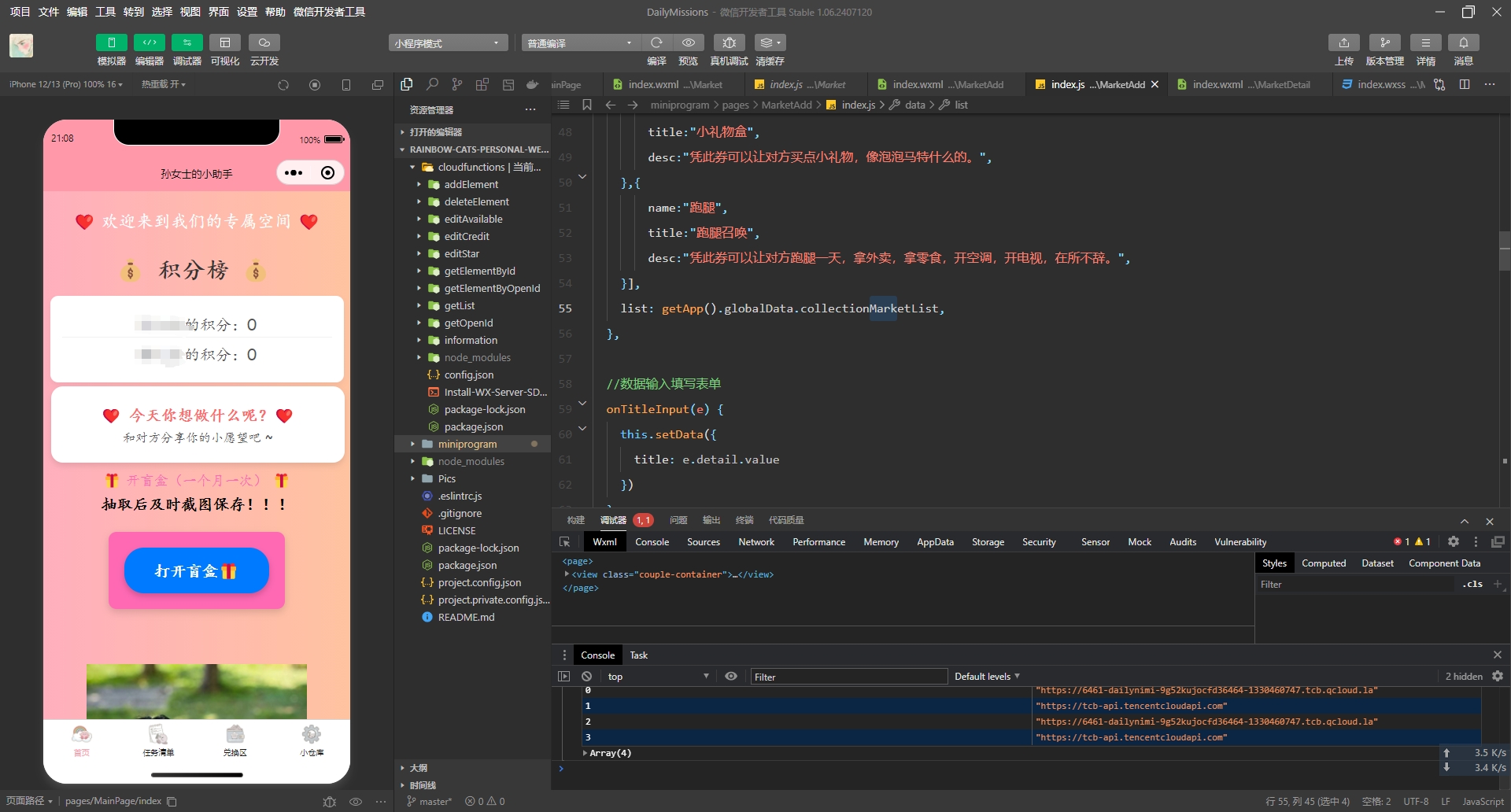Screen dimensions: 1511x812
Task: Open the Default levels dropdown
Action: click(987, 677)
